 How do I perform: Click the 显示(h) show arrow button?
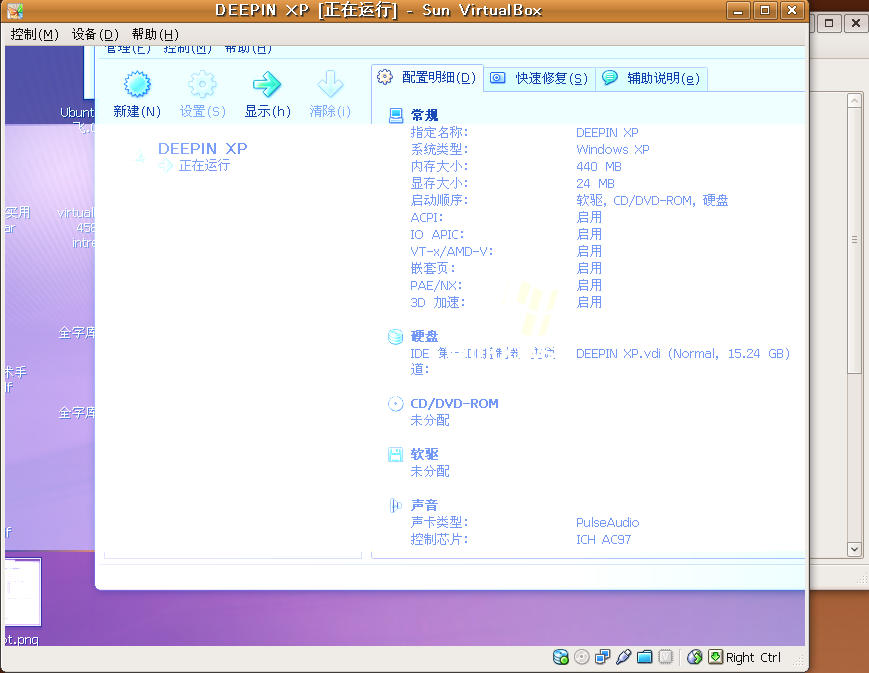tap(267, 94)
